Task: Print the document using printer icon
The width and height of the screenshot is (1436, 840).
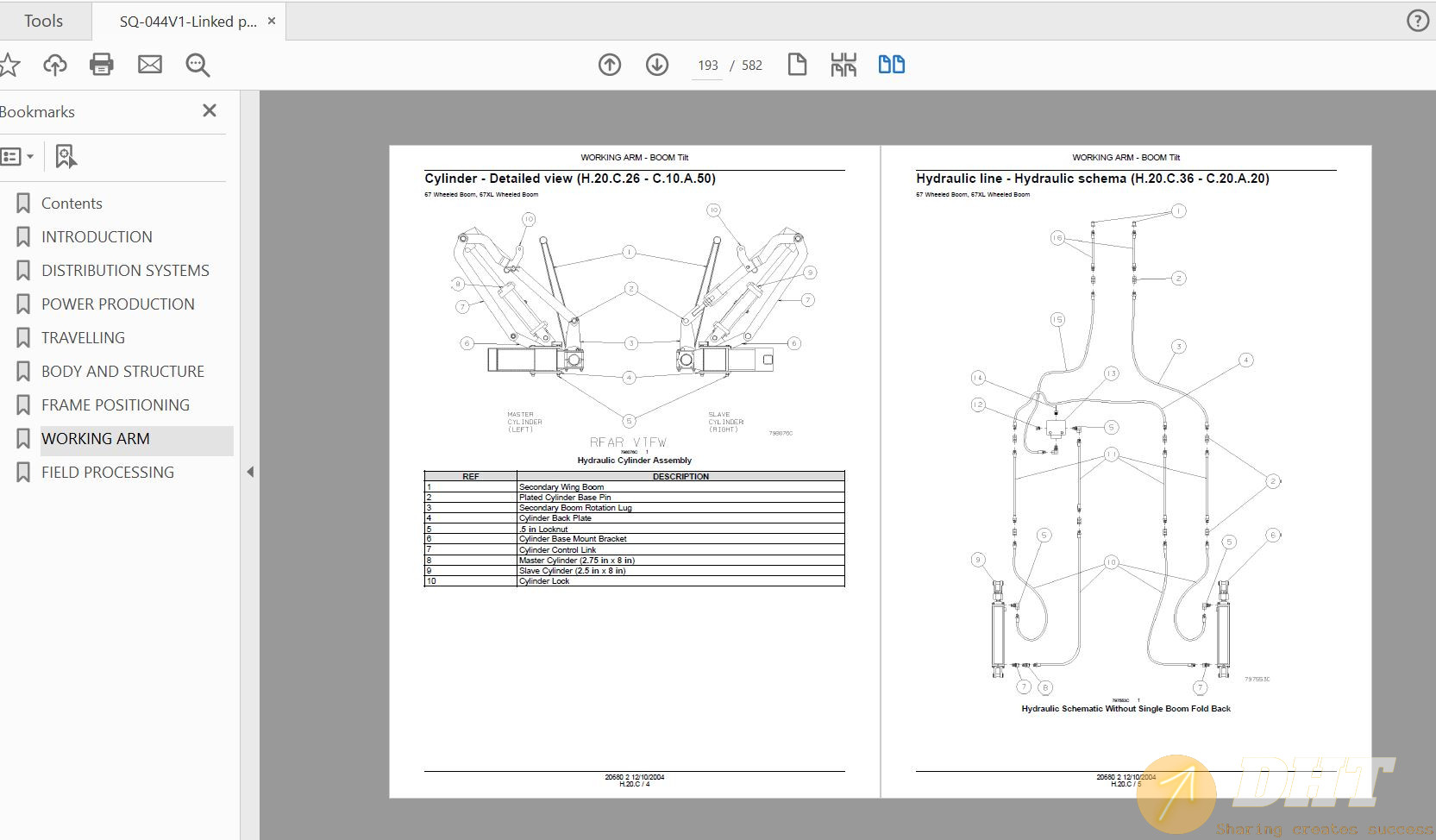Action: coord(102,65)
